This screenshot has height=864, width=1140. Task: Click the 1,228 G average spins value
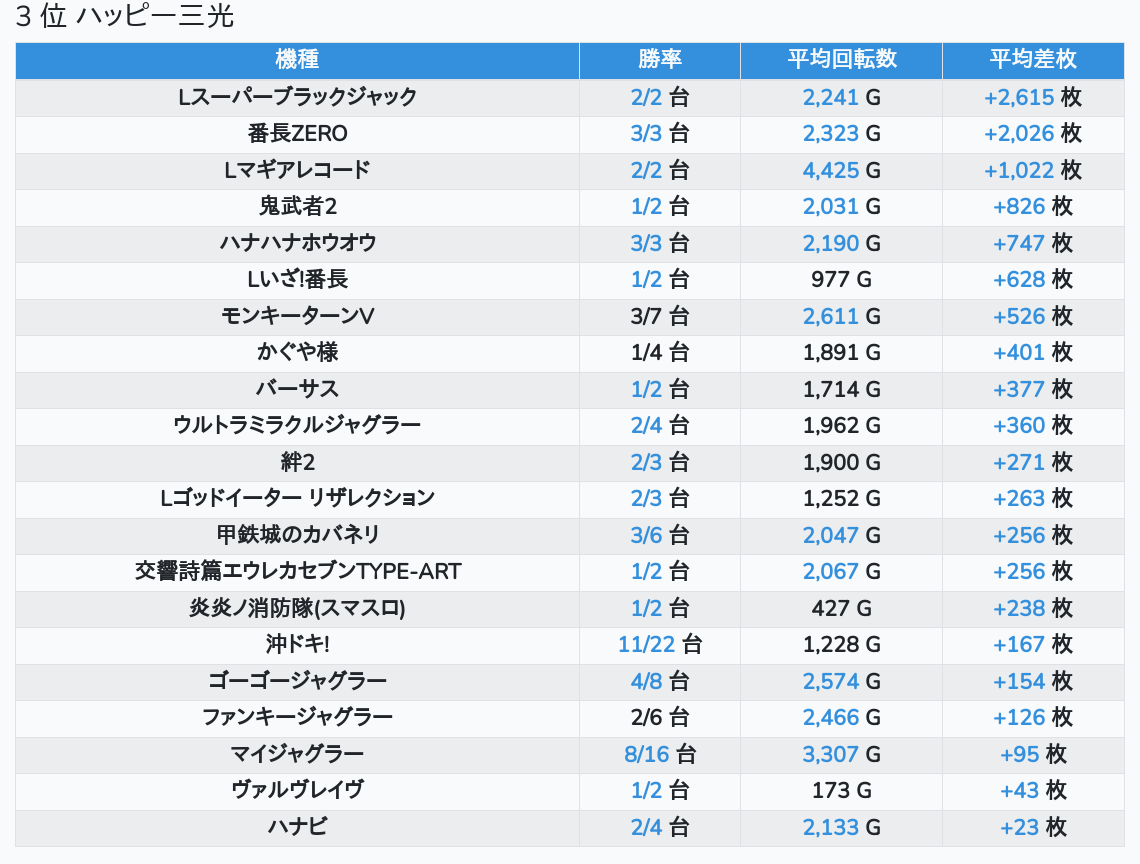(841, 645)
